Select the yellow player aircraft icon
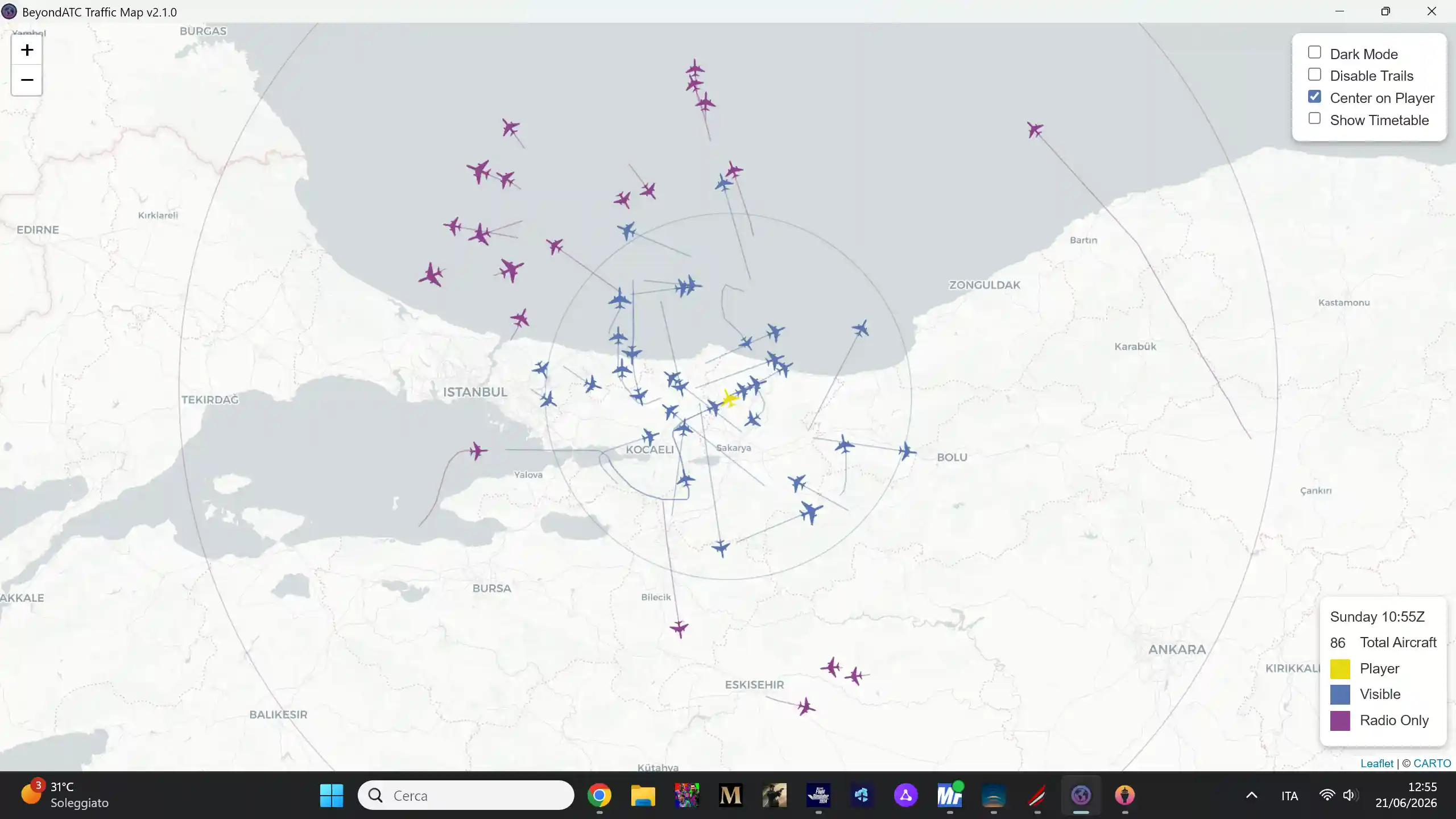The height and width of the screenshot is (819, 1456). [x=729, y=398]
